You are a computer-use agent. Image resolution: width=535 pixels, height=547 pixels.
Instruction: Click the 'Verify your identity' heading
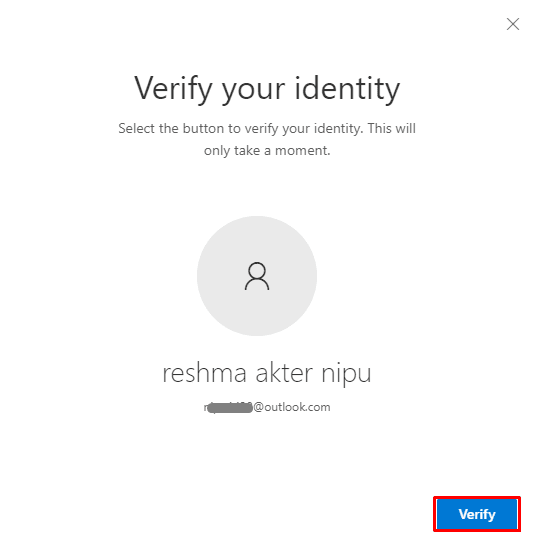click(267, 89)
